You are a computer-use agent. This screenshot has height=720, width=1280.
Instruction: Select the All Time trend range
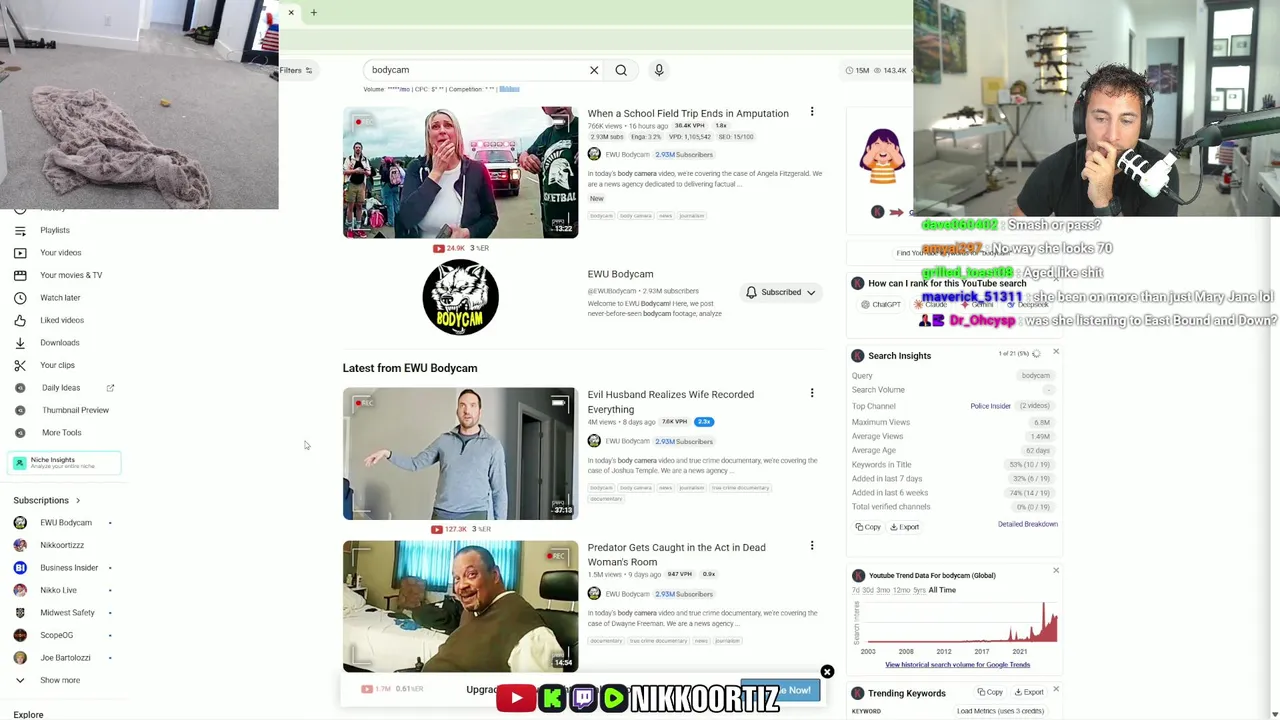click(x=942, y=590)
